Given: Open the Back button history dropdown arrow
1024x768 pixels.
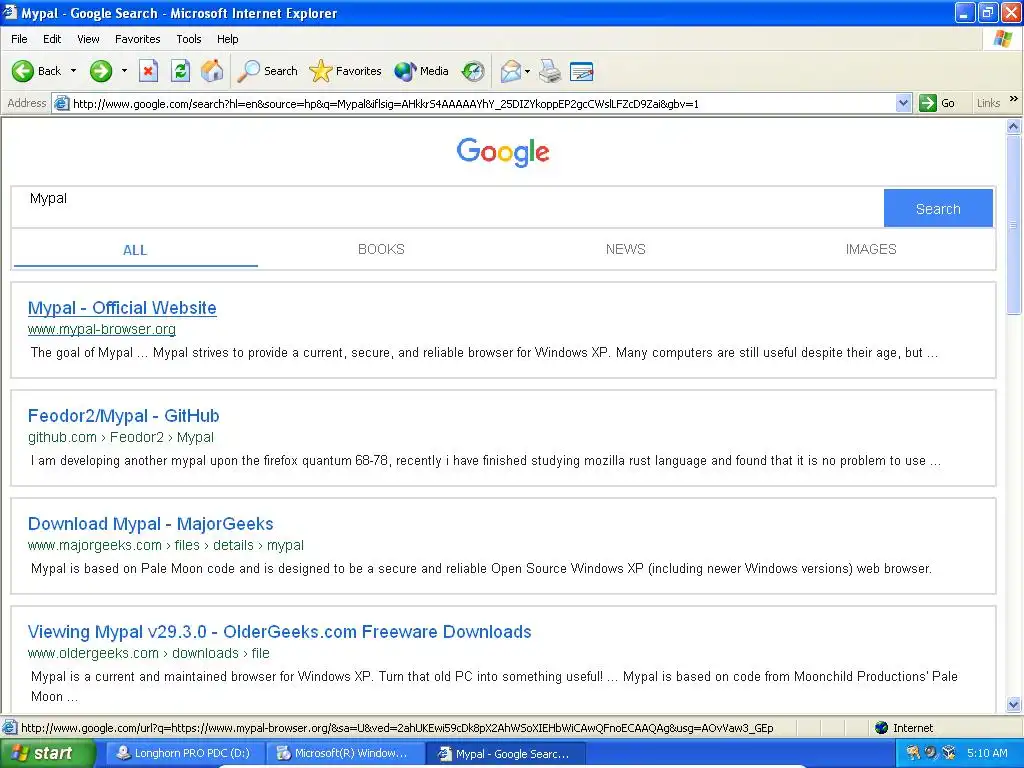Looking at the screenshot, I should point(73,71).
